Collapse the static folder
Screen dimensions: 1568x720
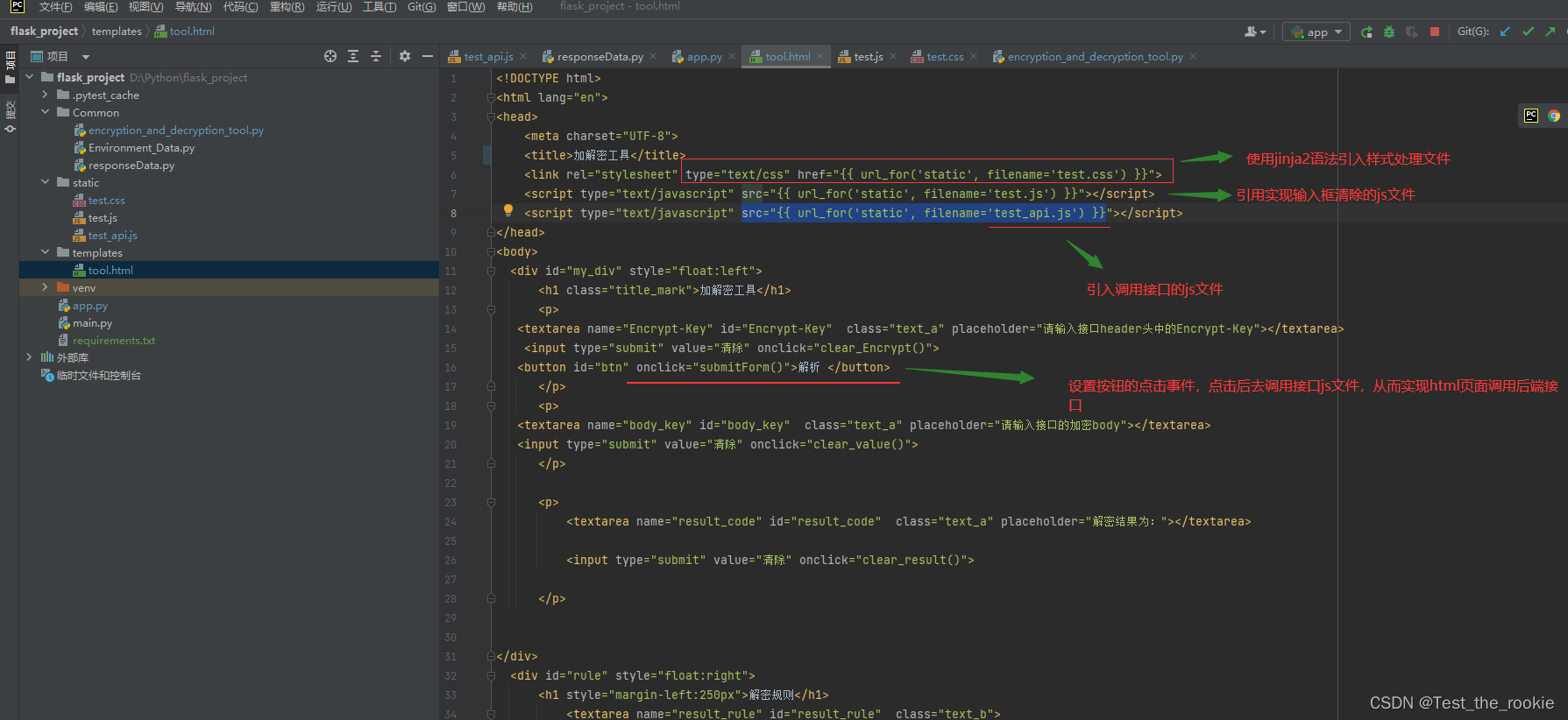tap(46, 182)
